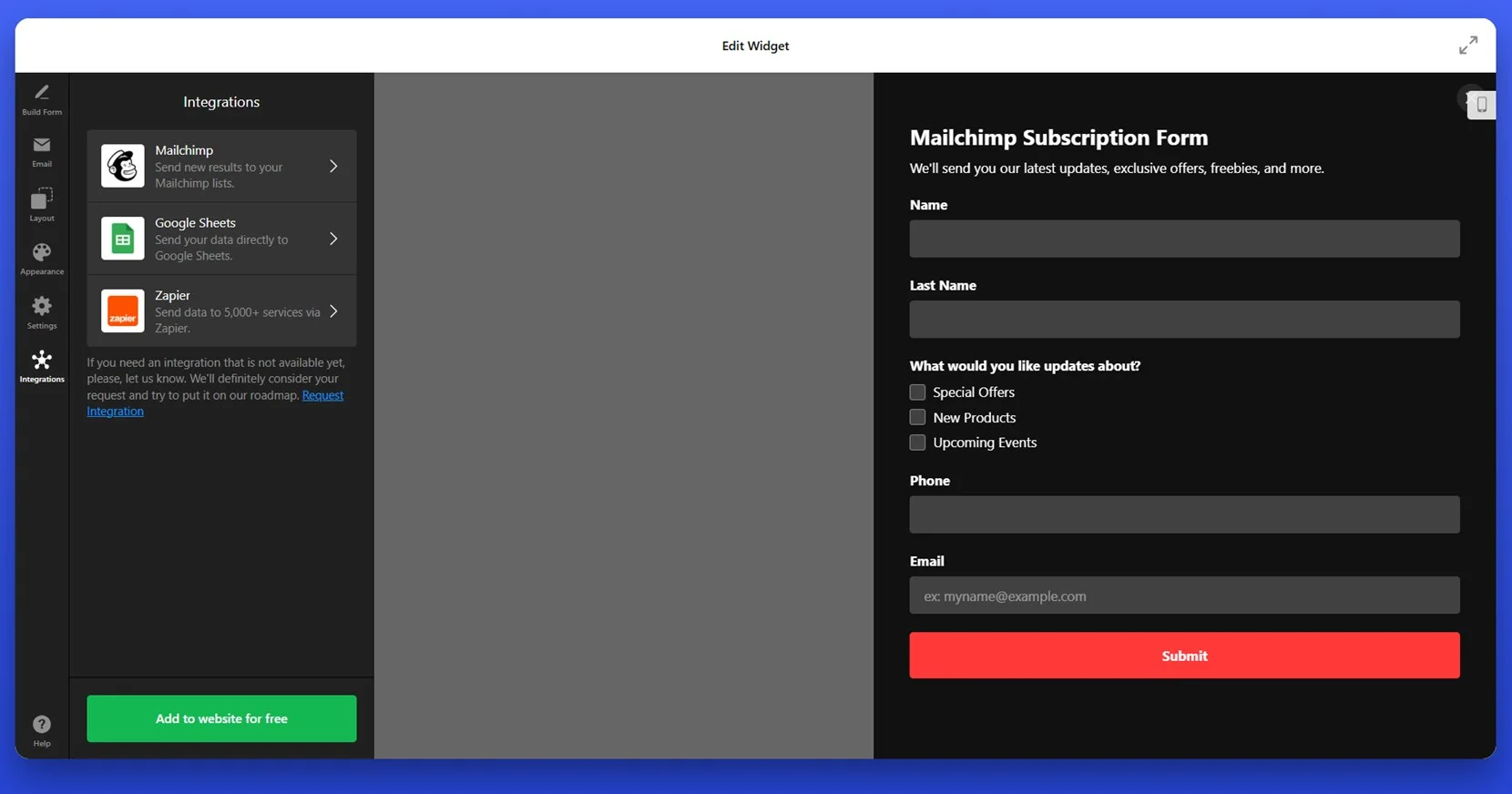Expand the widget editor to fullscreen
1512x794 pixels.
click(x=1468, y=45)
